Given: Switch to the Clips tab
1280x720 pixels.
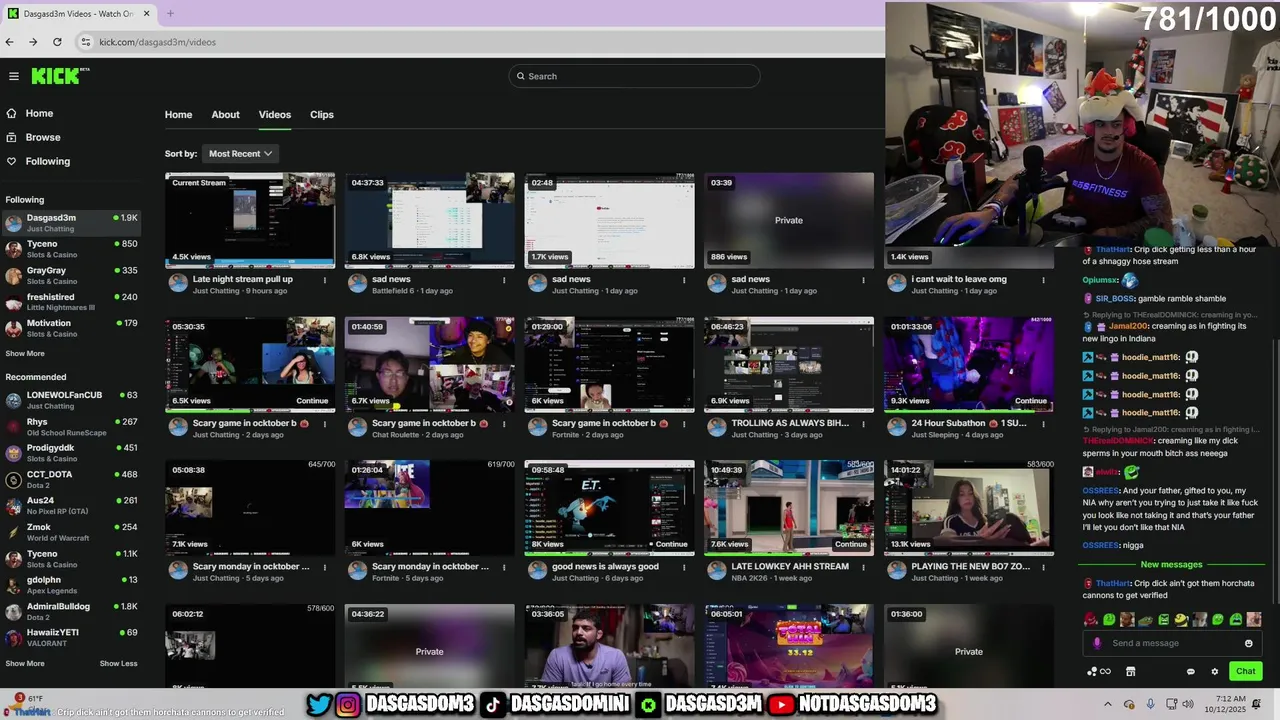Looking at the screenshot, I should pos(322,115).
